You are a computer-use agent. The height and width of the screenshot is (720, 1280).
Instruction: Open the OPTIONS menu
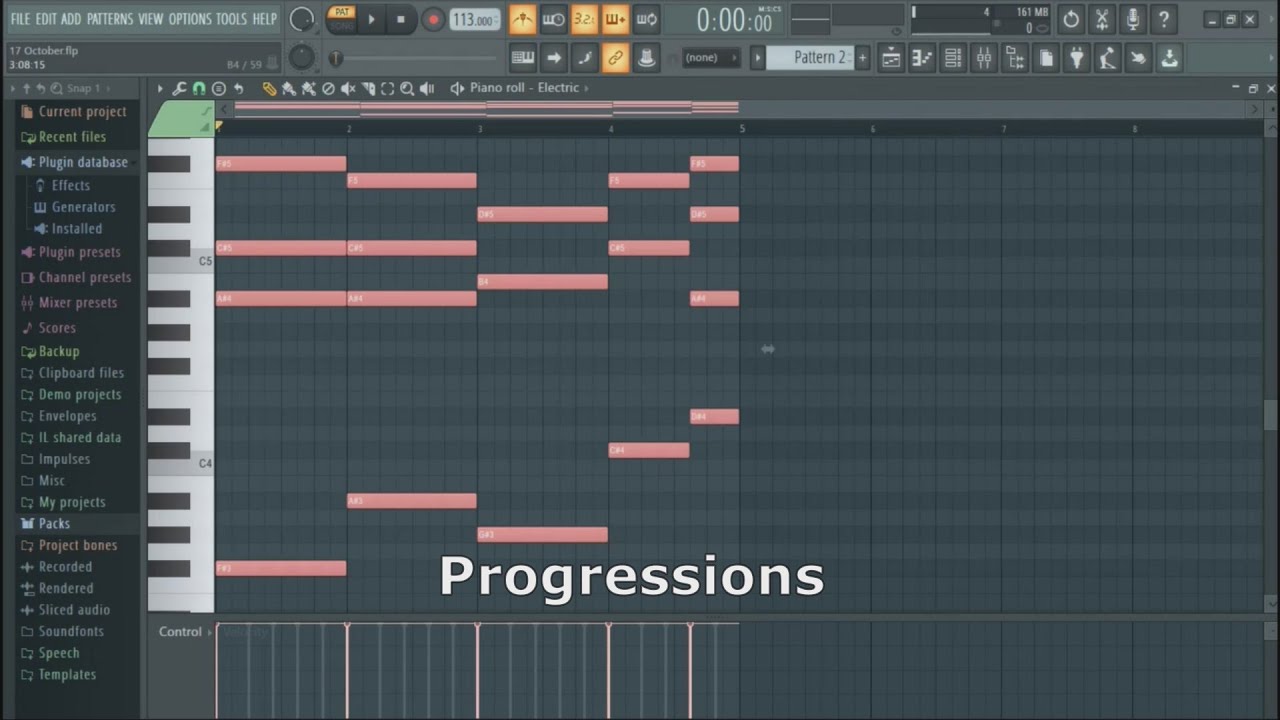pos(190,19)
